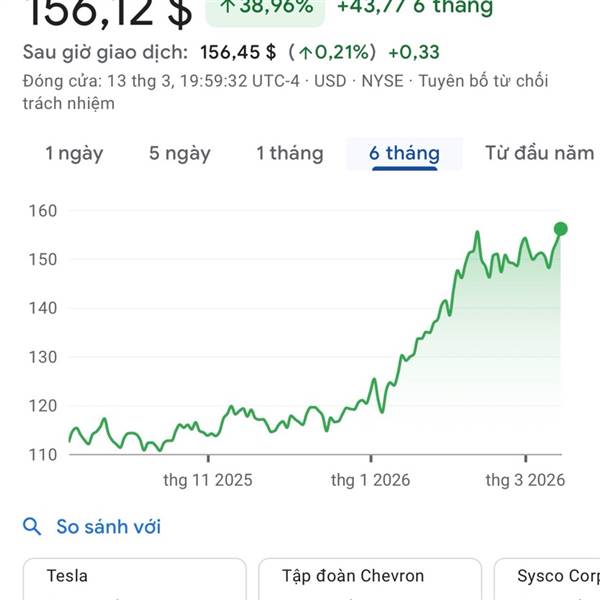
Task: Click the thg 3 2026 axis label
Action: 525,480
